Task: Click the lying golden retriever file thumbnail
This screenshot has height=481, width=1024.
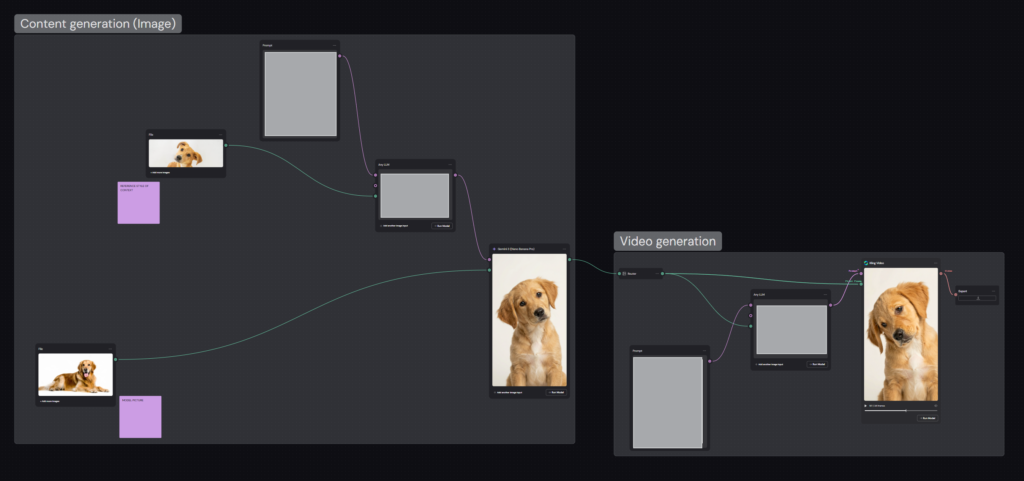Action: [75, 375]
